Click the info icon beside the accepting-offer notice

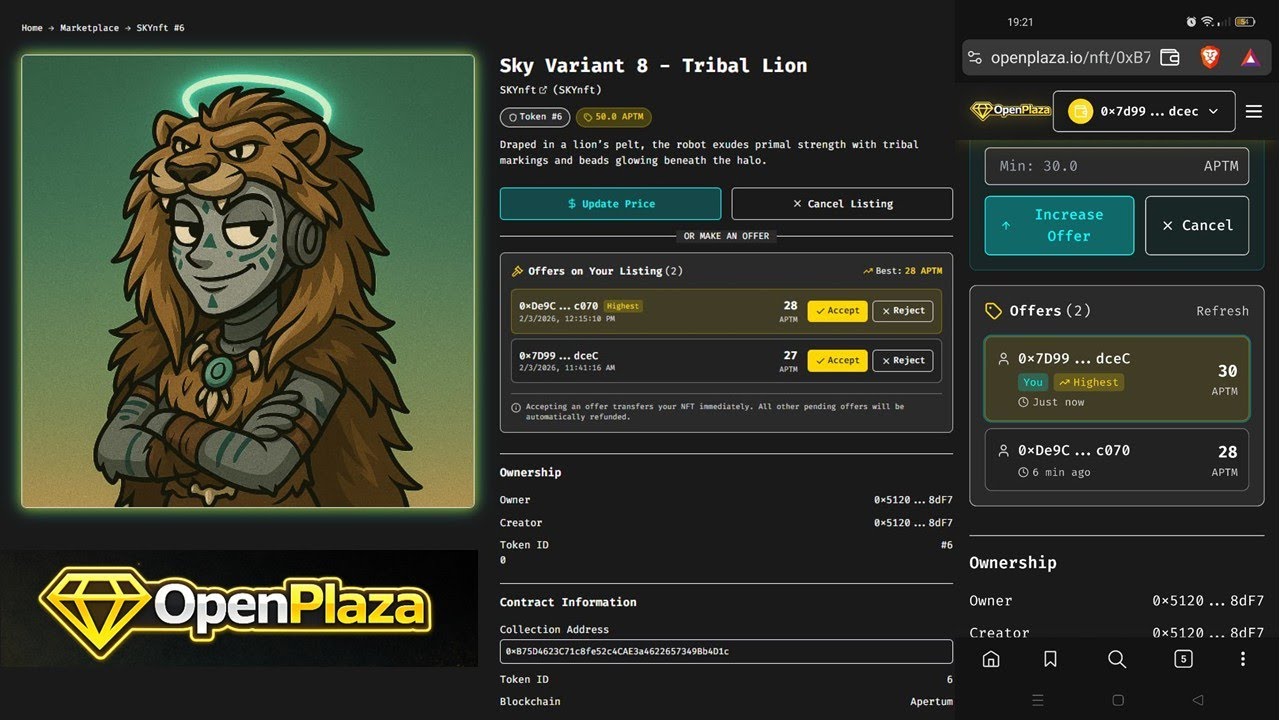516,408
